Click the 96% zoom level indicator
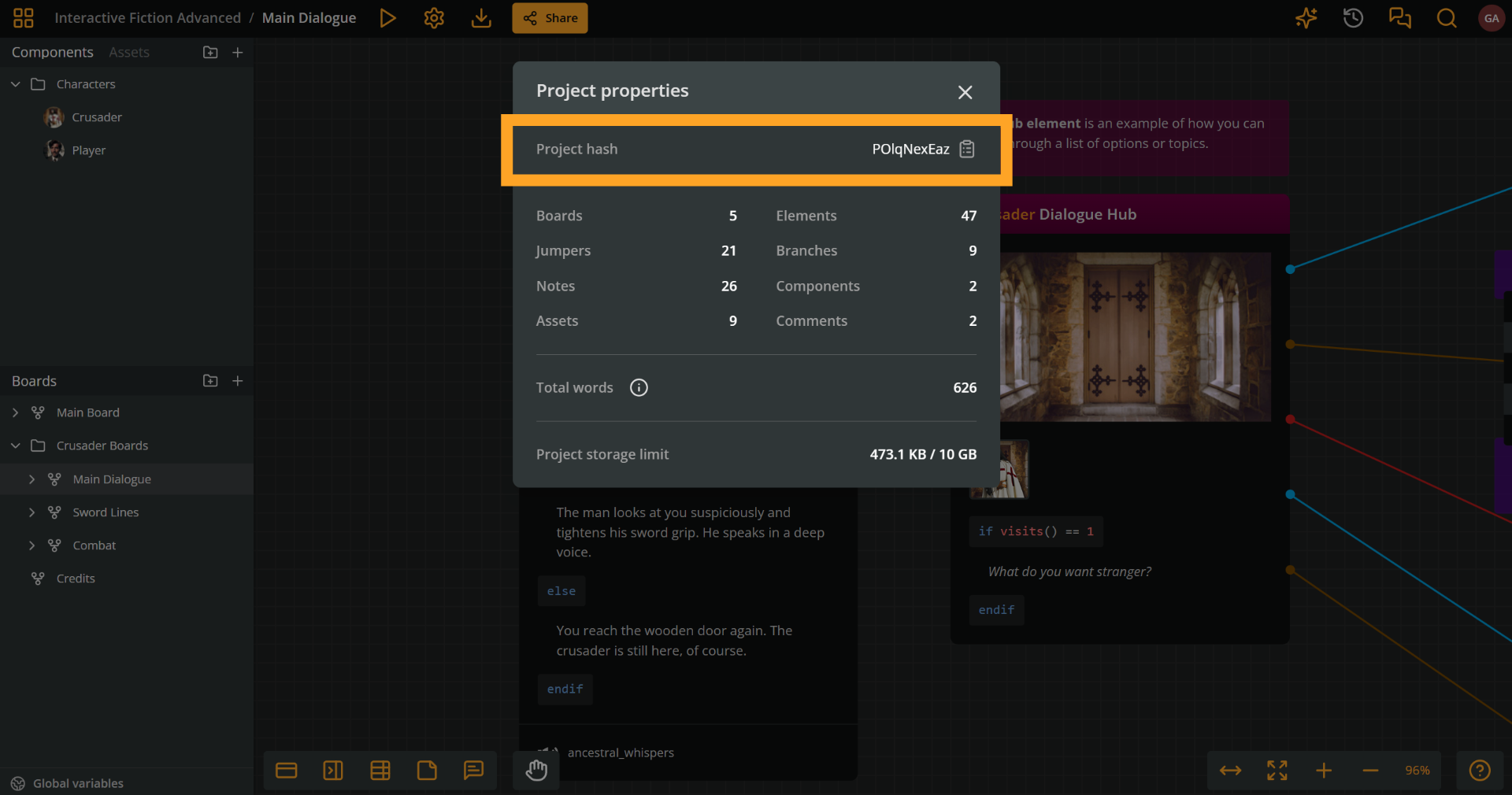 click(x=1417, y=771)
